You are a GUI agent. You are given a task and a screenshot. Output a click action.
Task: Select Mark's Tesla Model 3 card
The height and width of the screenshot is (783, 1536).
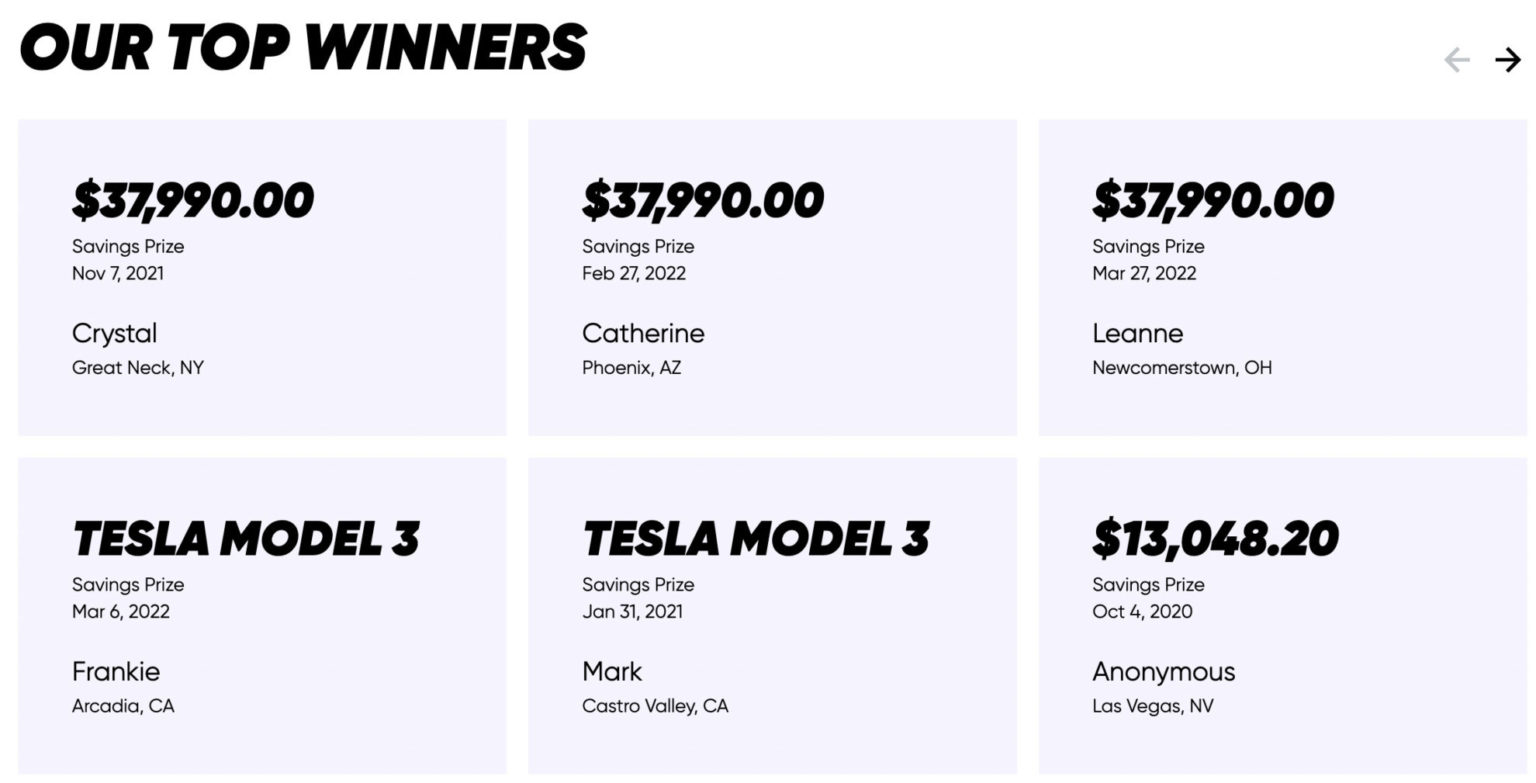point(772,615)
